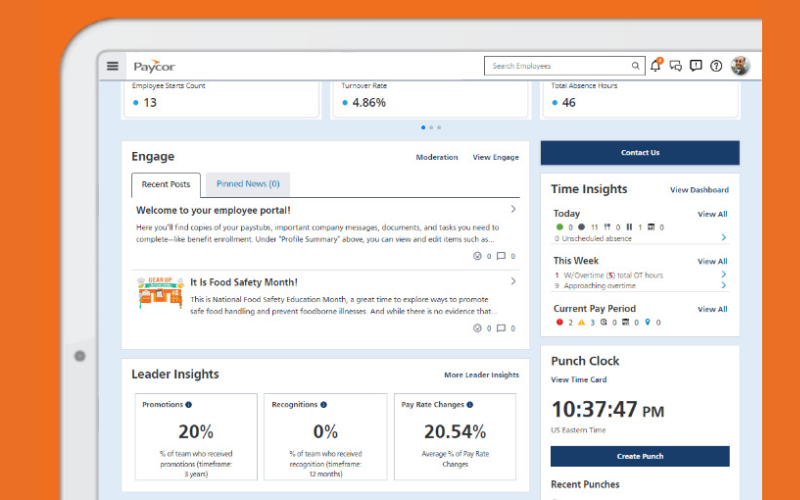Screen dimensions: 800x500
Task: Click comment icon on Food Safety post
Action: coord(501,328)
